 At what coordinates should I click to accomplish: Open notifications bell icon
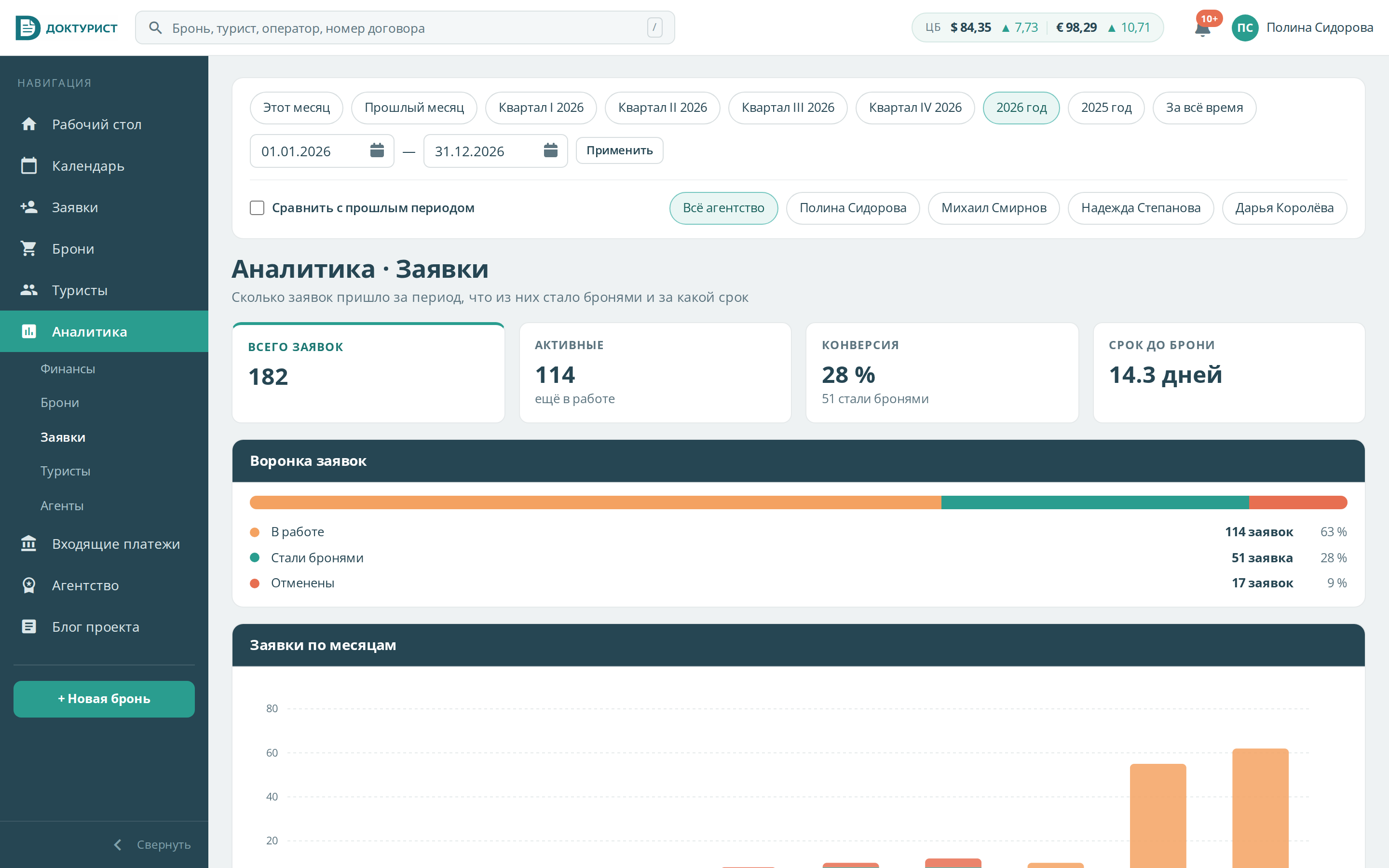1202,28
